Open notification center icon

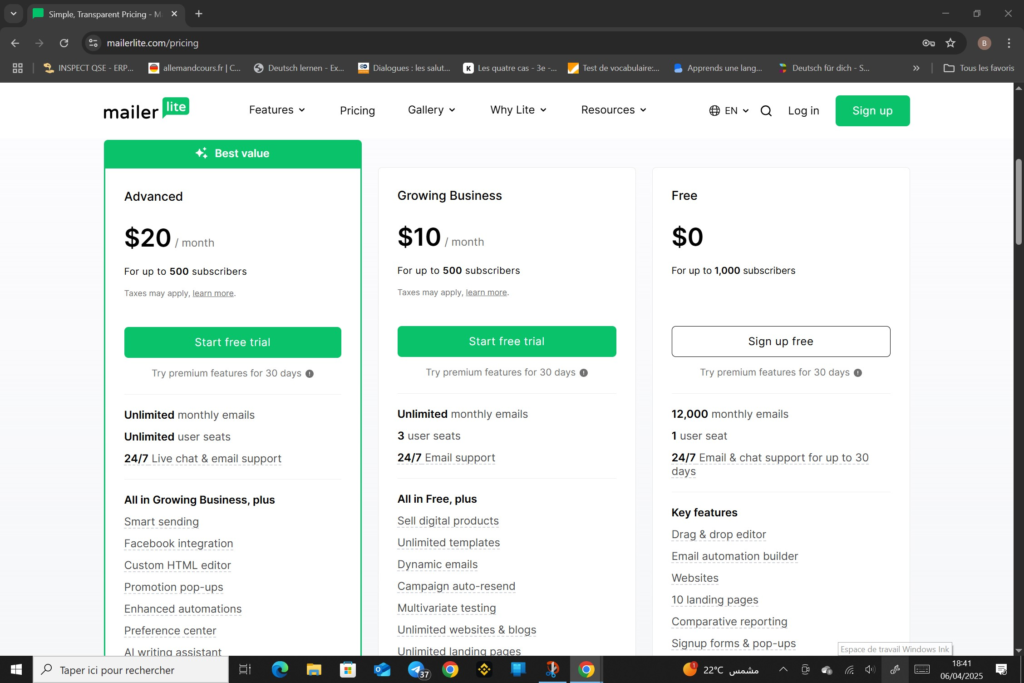coord(1002,669)
